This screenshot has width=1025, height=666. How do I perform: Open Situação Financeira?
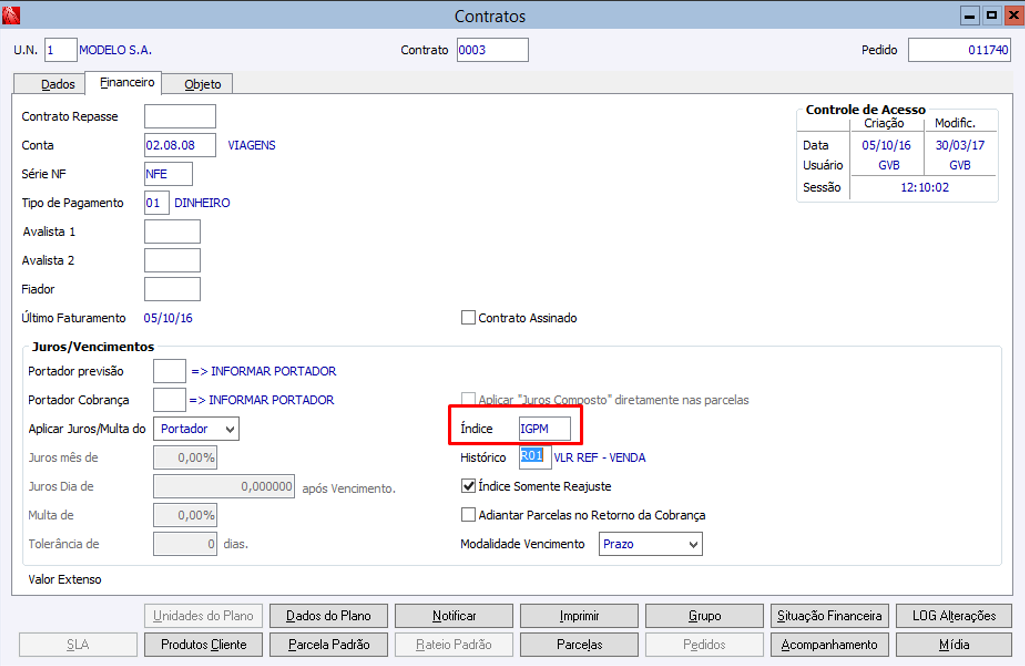tap(830, 616)
